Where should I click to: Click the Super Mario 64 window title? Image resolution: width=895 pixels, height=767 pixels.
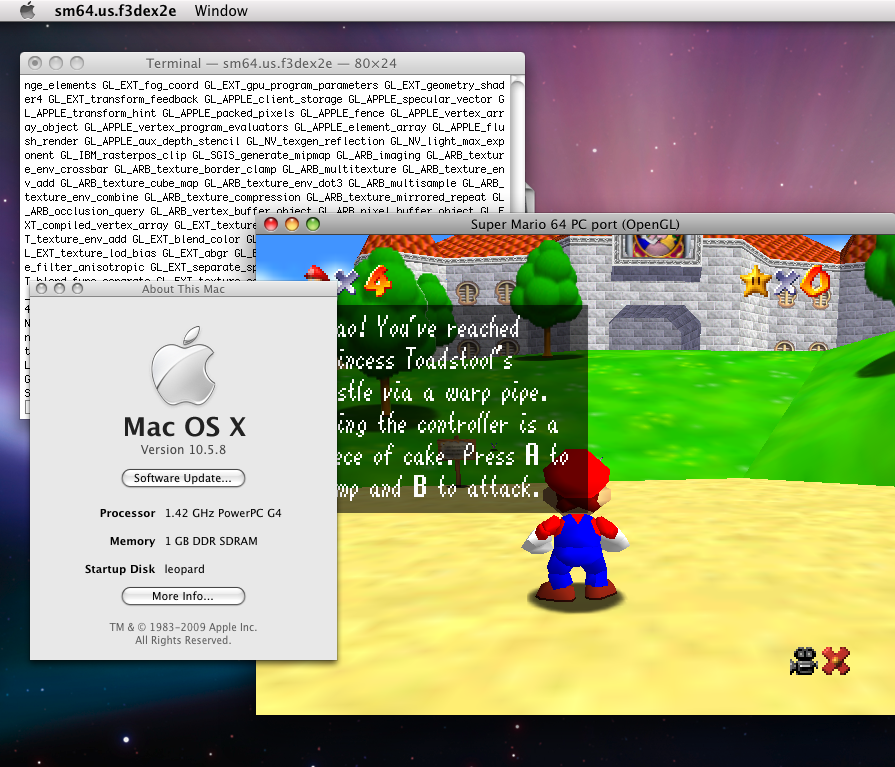[x=575, y=224]
